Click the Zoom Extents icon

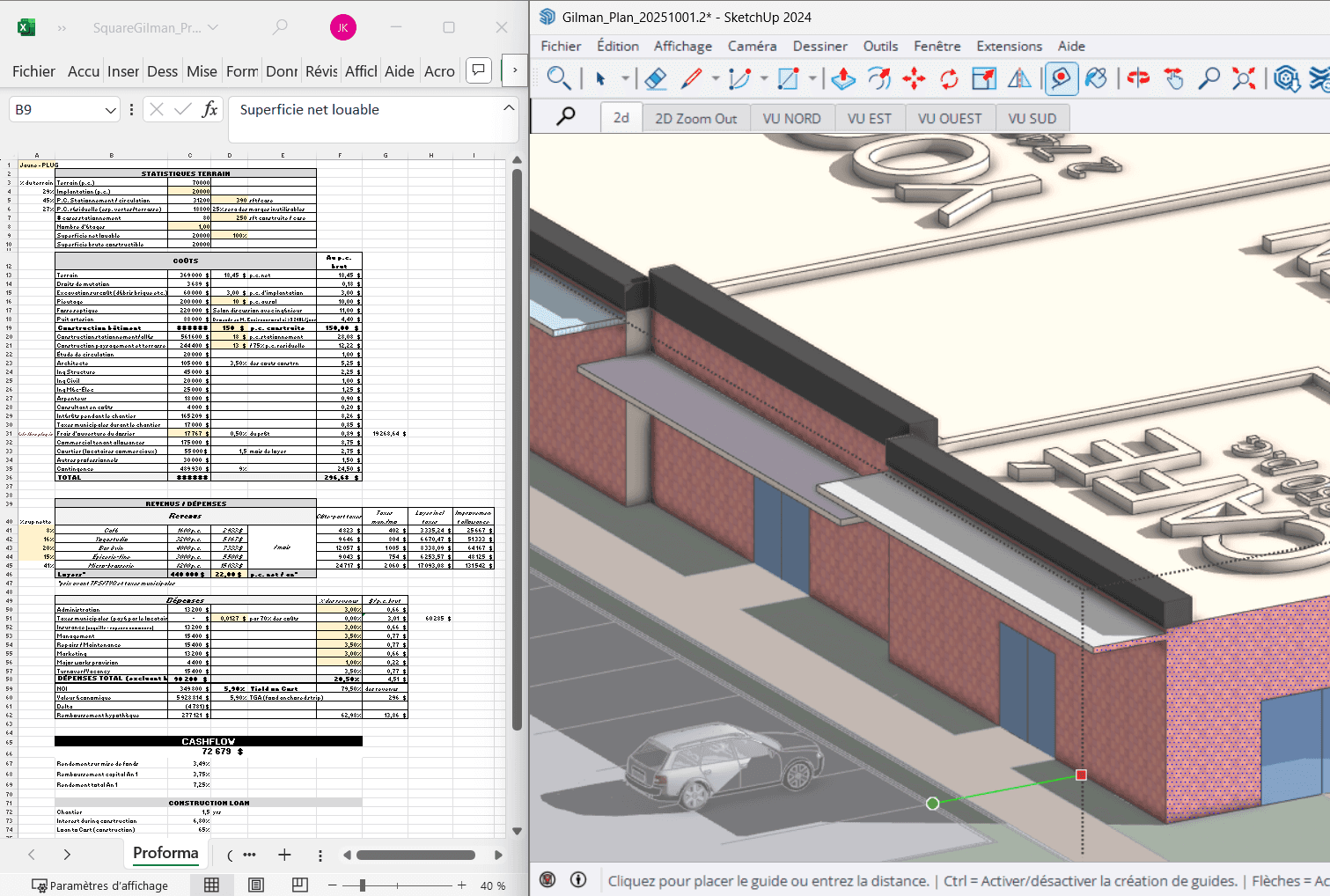pos(1244,79)
